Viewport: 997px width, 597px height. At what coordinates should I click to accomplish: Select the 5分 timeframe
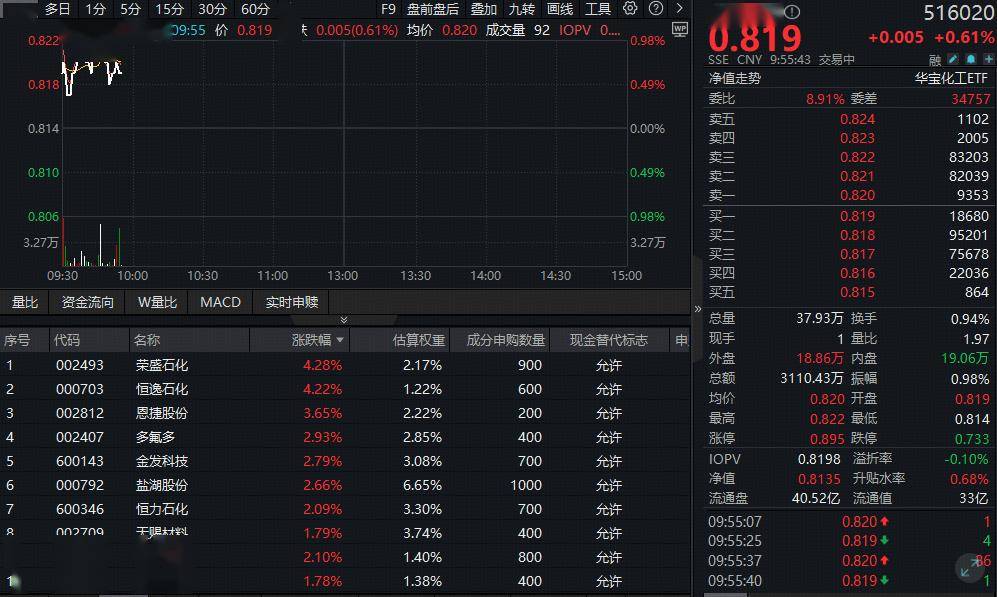[130, 9]
